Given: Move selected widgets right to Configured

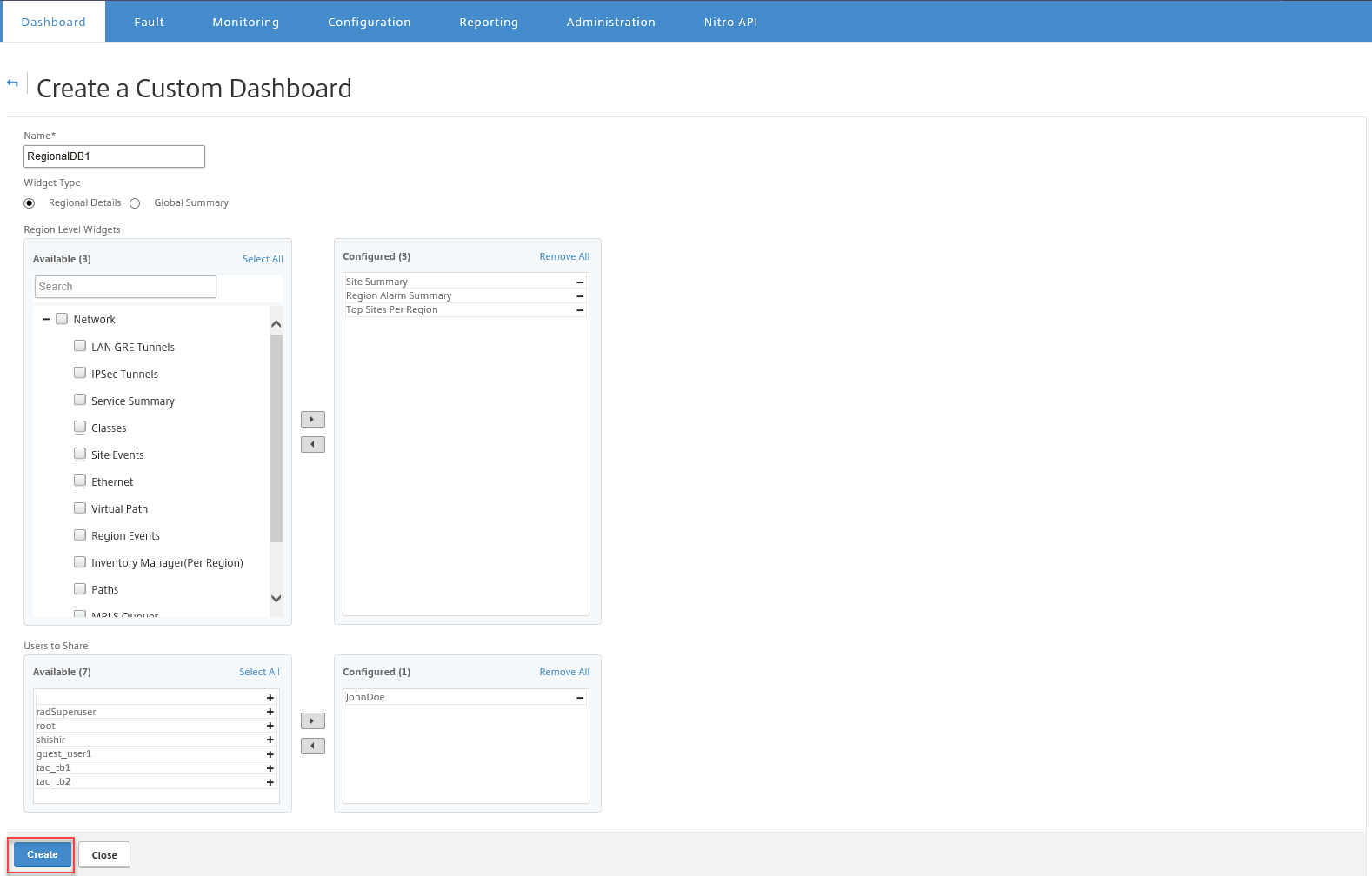Looking at the screenshot, I should point(313,419).
